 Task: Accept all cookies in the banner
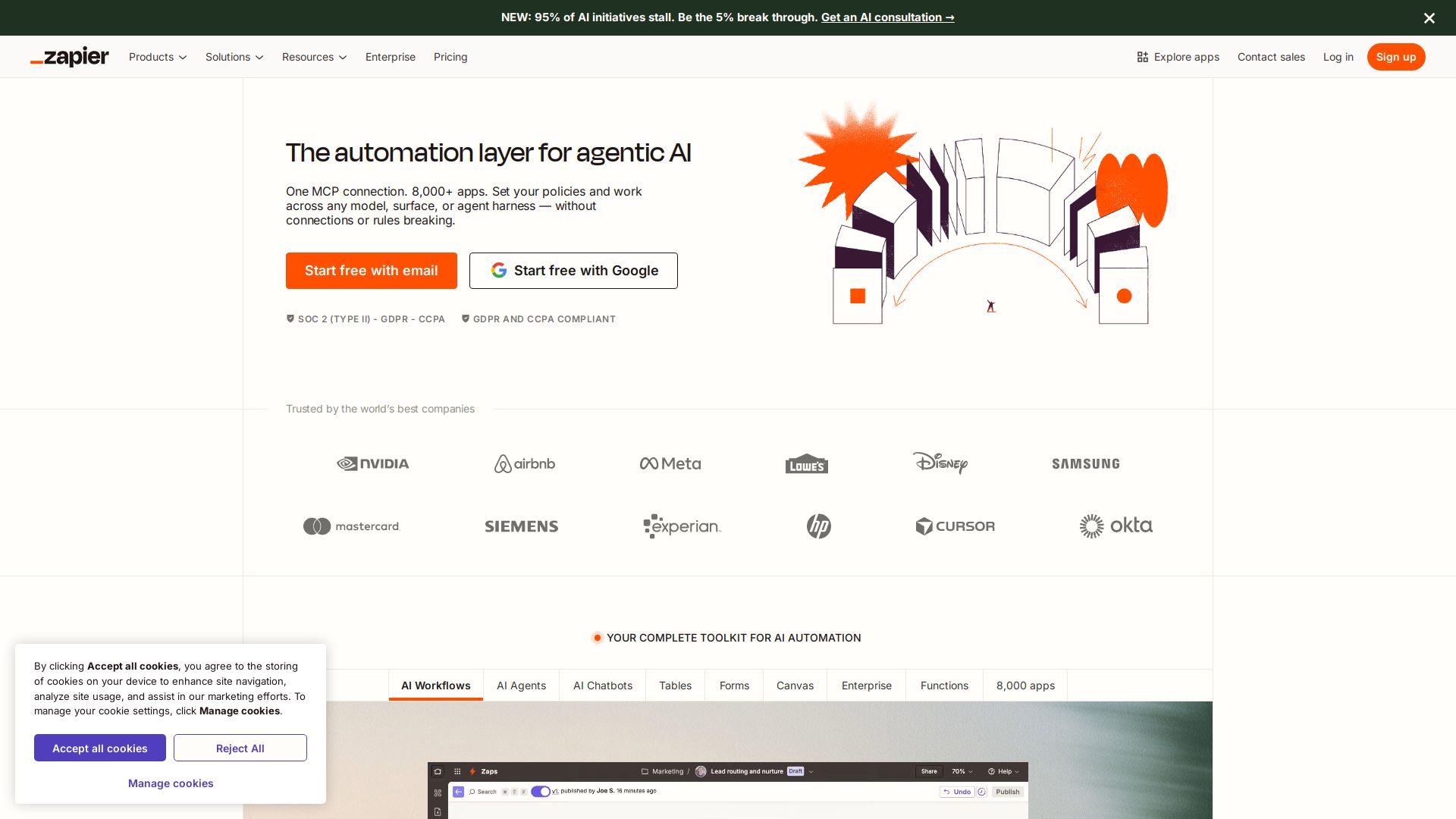[x=99, y=748]
